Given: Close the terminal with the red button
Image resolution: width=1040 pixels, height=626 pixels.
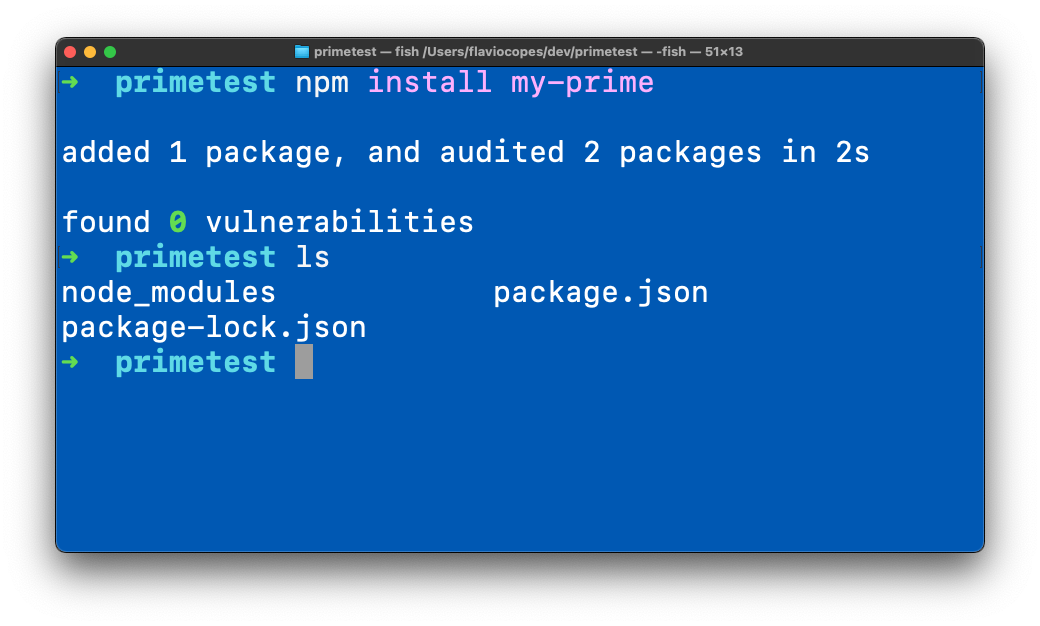Looking at the screenshot, I should coord(70,52).
